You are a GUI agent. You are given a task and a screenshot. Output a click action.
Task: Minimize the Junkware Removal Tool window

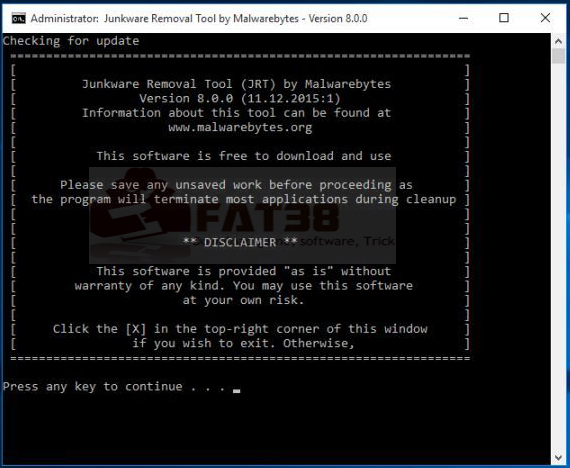[x=463, y=18]
